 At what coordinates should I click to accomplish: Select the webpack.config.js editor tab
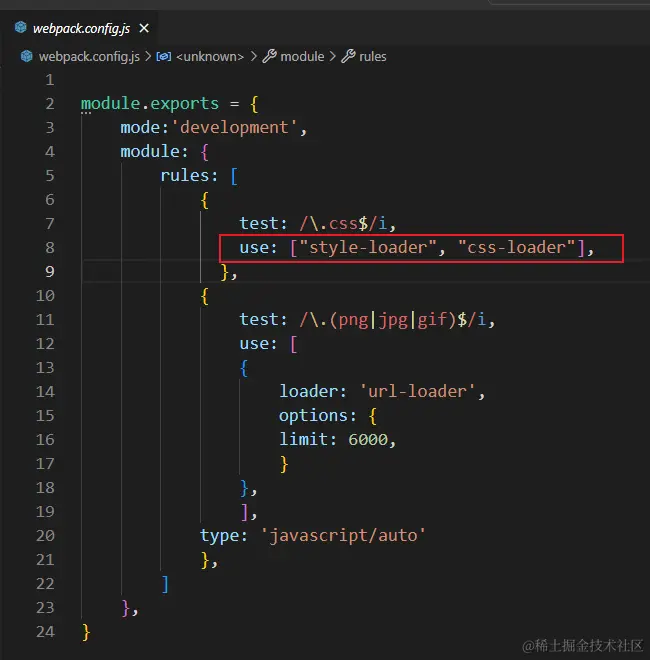pos(80,29)
